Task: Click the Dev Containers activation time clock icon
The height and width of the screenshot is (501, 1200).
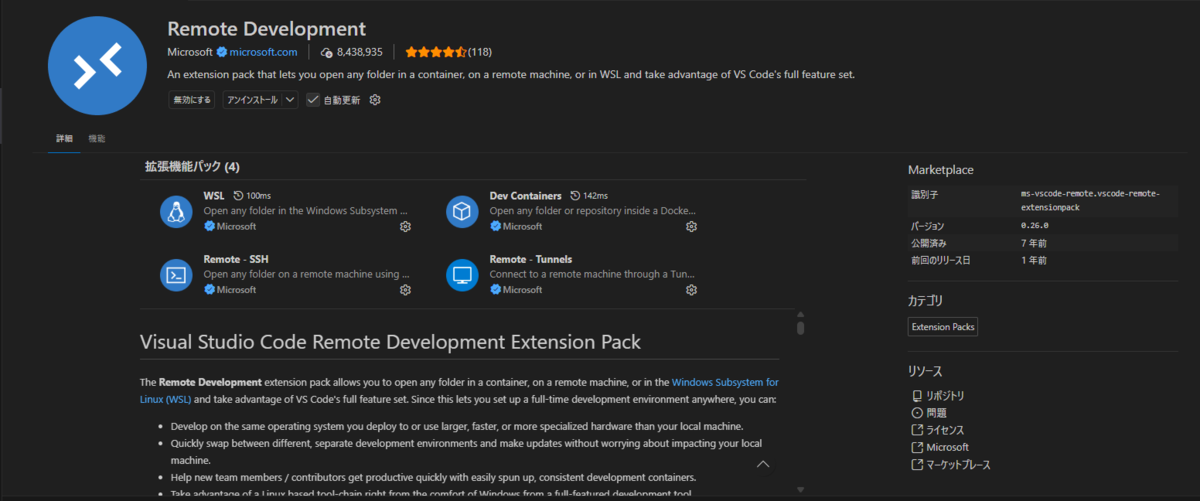Action: click(575, 196)
